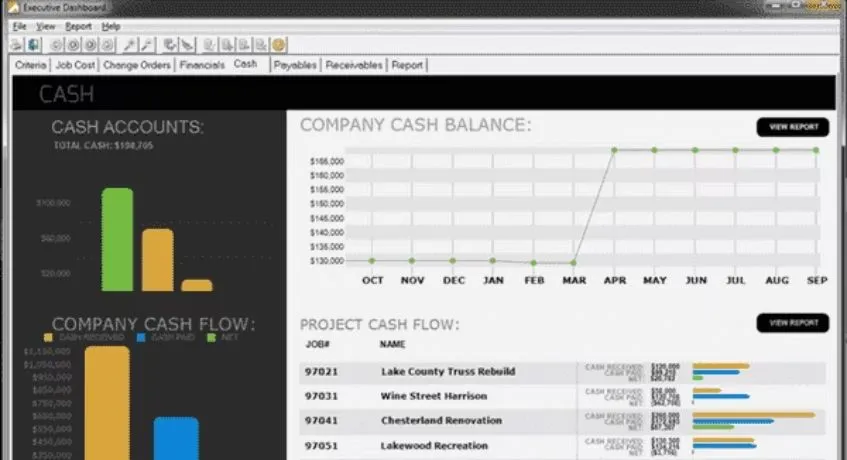Switch to the Criteria tab
The height and width of the screenshot is (460, 847).
pyautogui.click(x=31, y=65)
